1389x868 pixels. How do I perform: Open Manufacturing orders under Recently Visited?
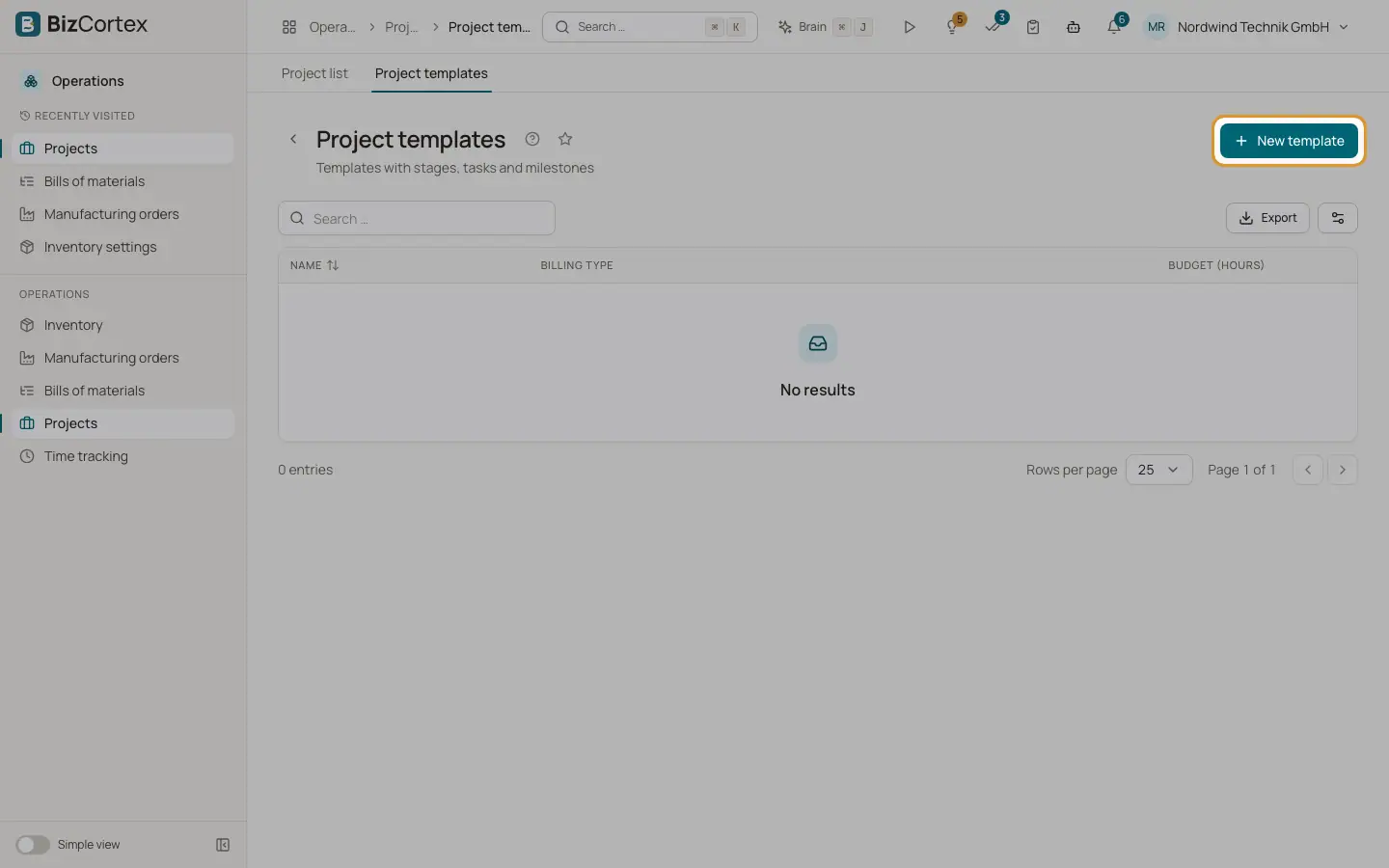coord(123,214)
